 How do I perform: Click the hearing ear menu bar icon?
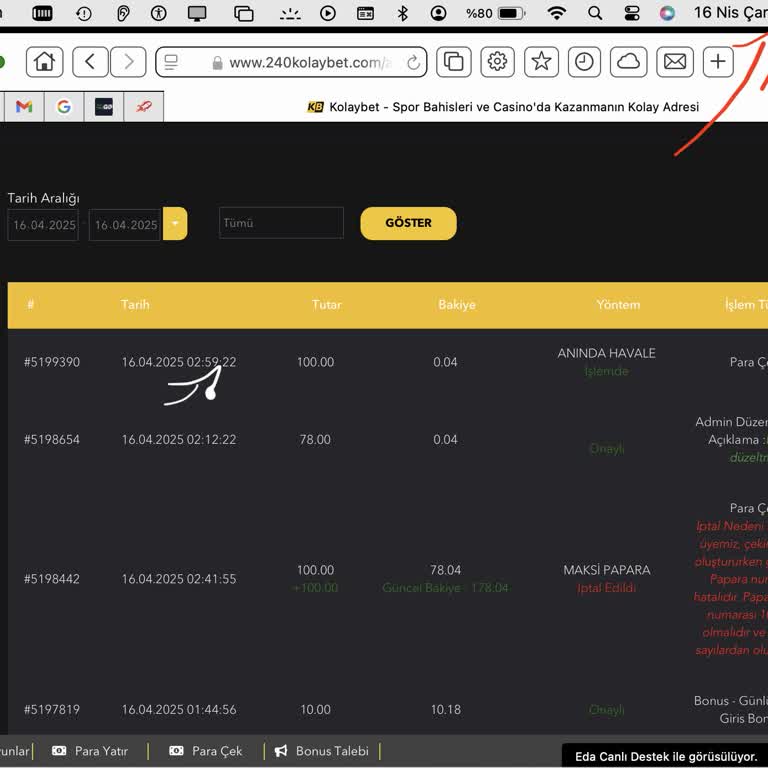(x=123, y=13)
